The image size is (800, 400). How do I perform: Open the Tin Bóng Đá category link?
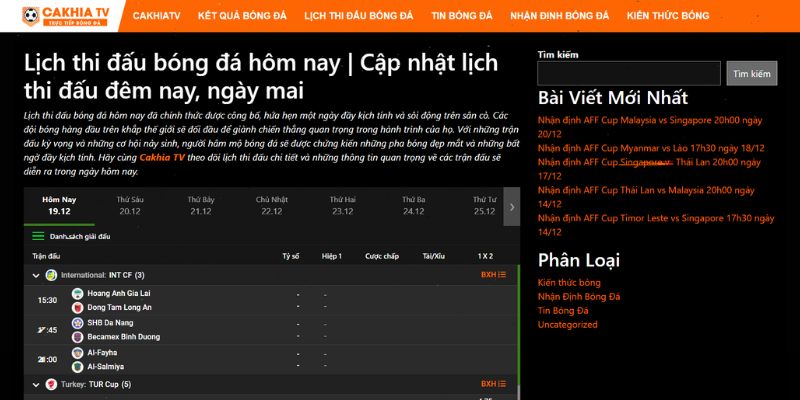coord(563,310)
